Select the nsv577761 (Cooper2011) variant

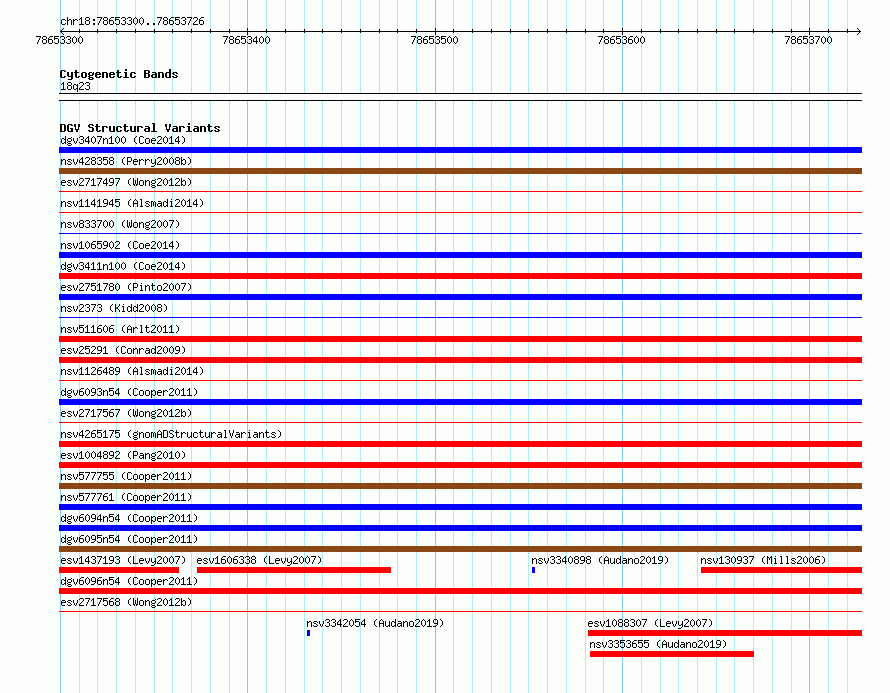click(126, 497)
